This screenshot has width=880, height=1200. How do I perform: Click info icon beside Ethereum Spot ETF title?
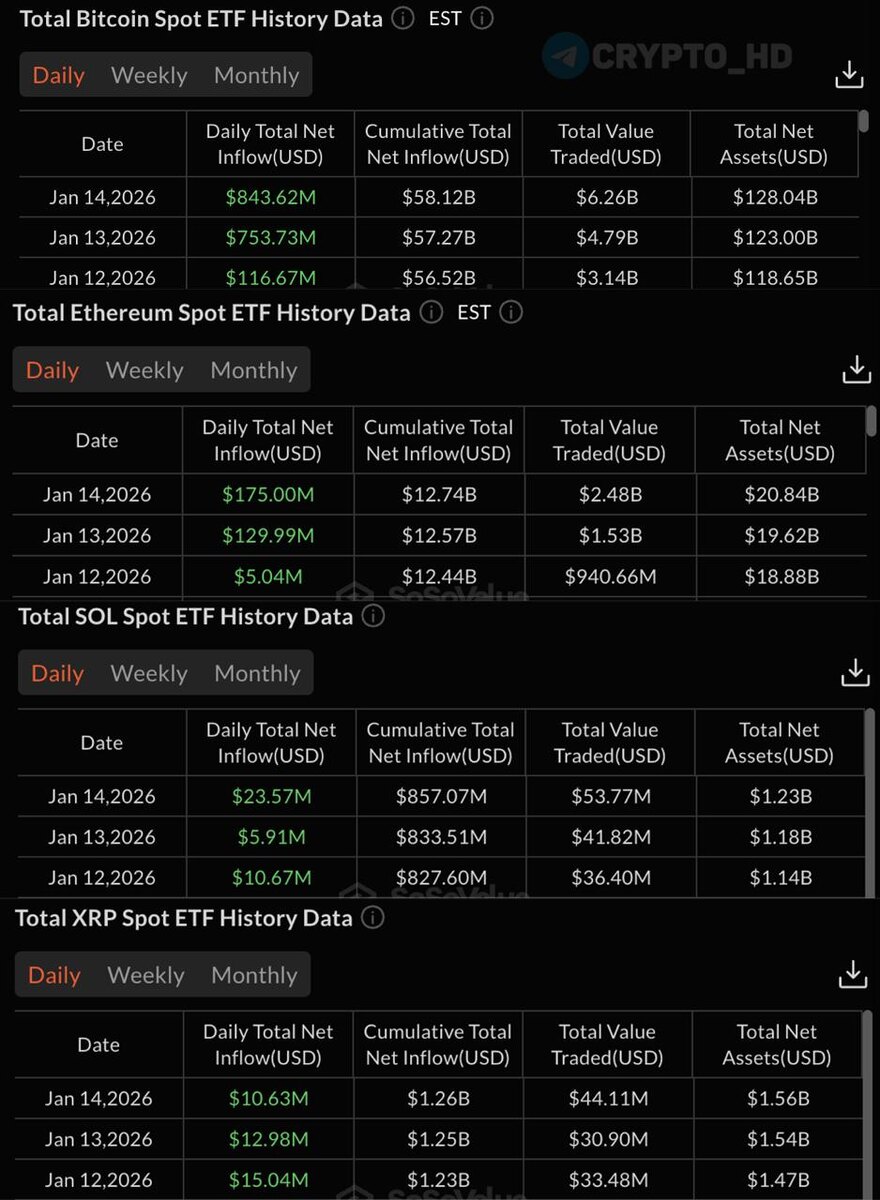point(431,312)
